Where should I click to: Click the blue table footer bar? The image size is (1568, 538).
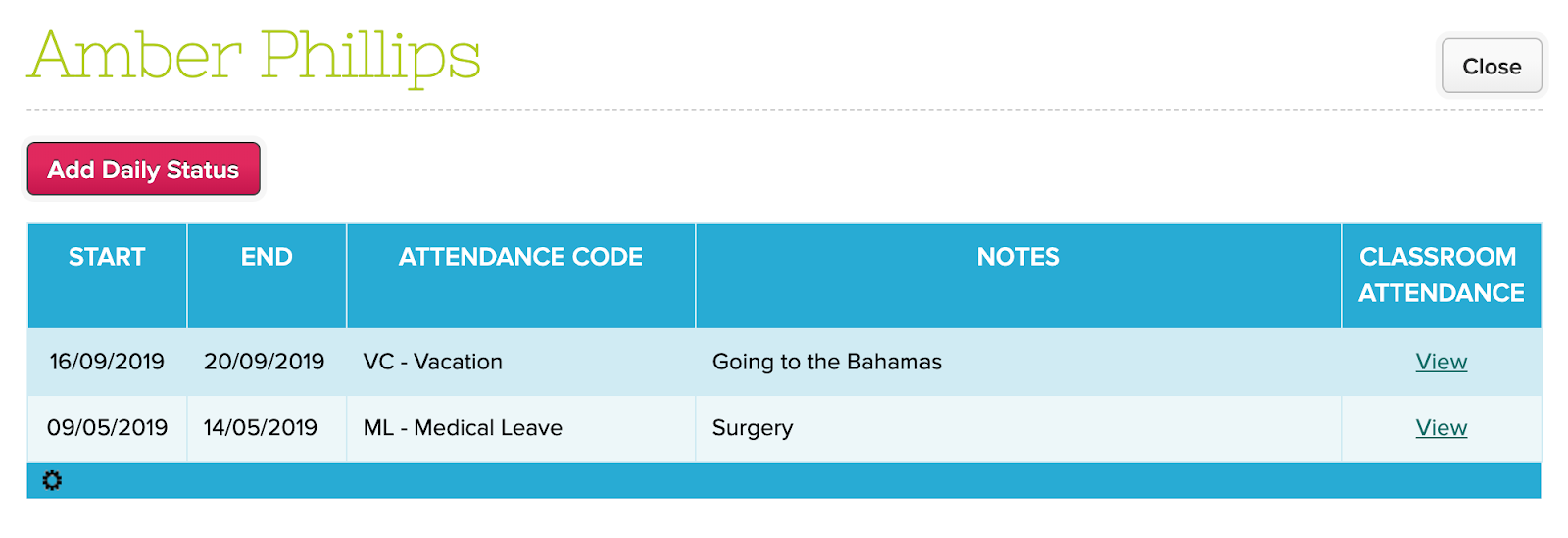point(784,480)
